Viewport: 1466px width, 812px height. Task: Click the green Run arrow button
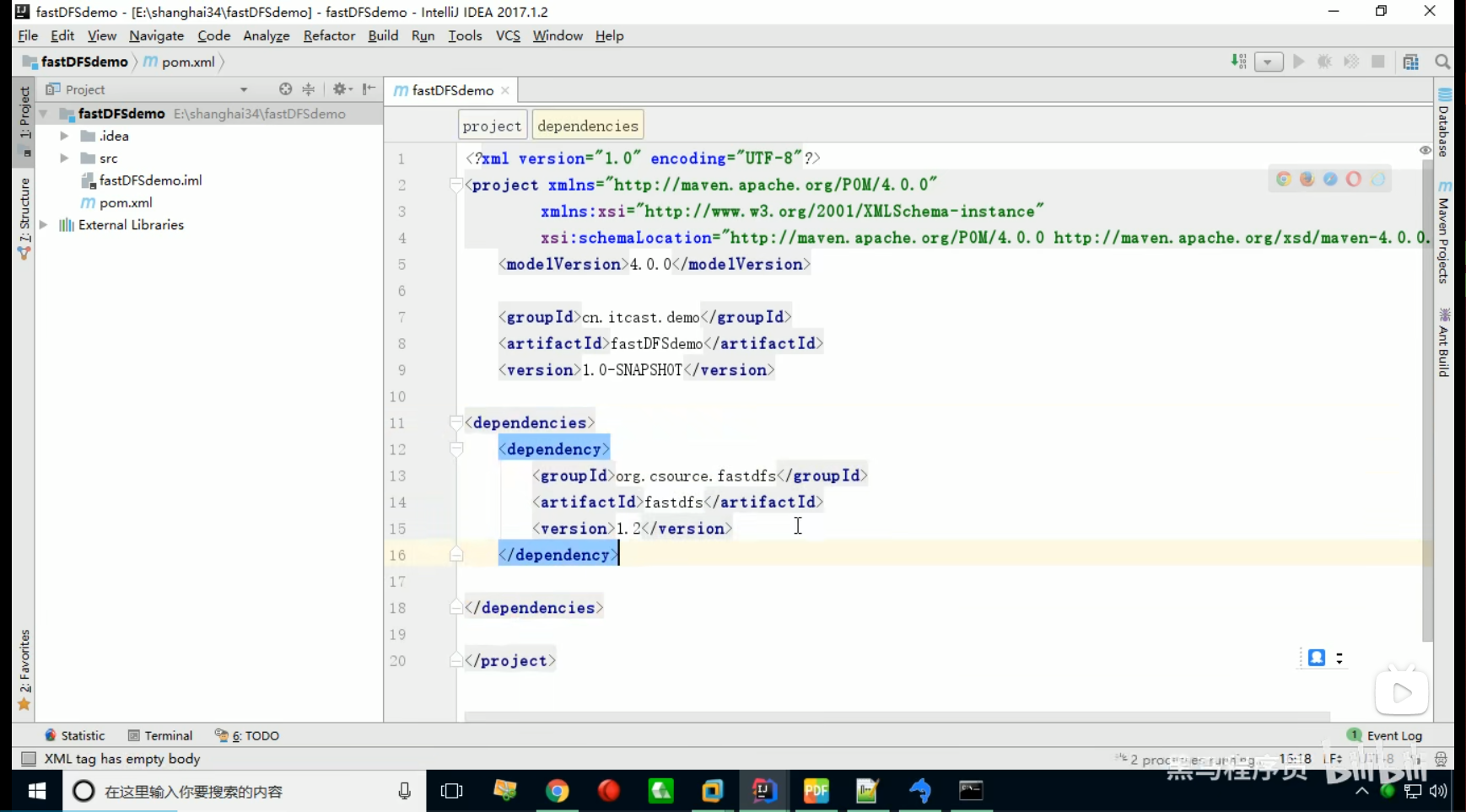1299,62
